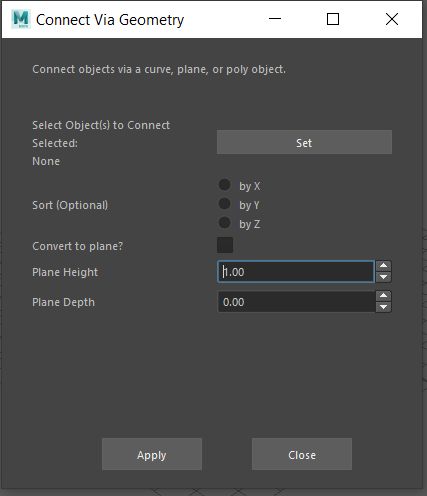Select the 'by X' sort radio button

[224, 185]
